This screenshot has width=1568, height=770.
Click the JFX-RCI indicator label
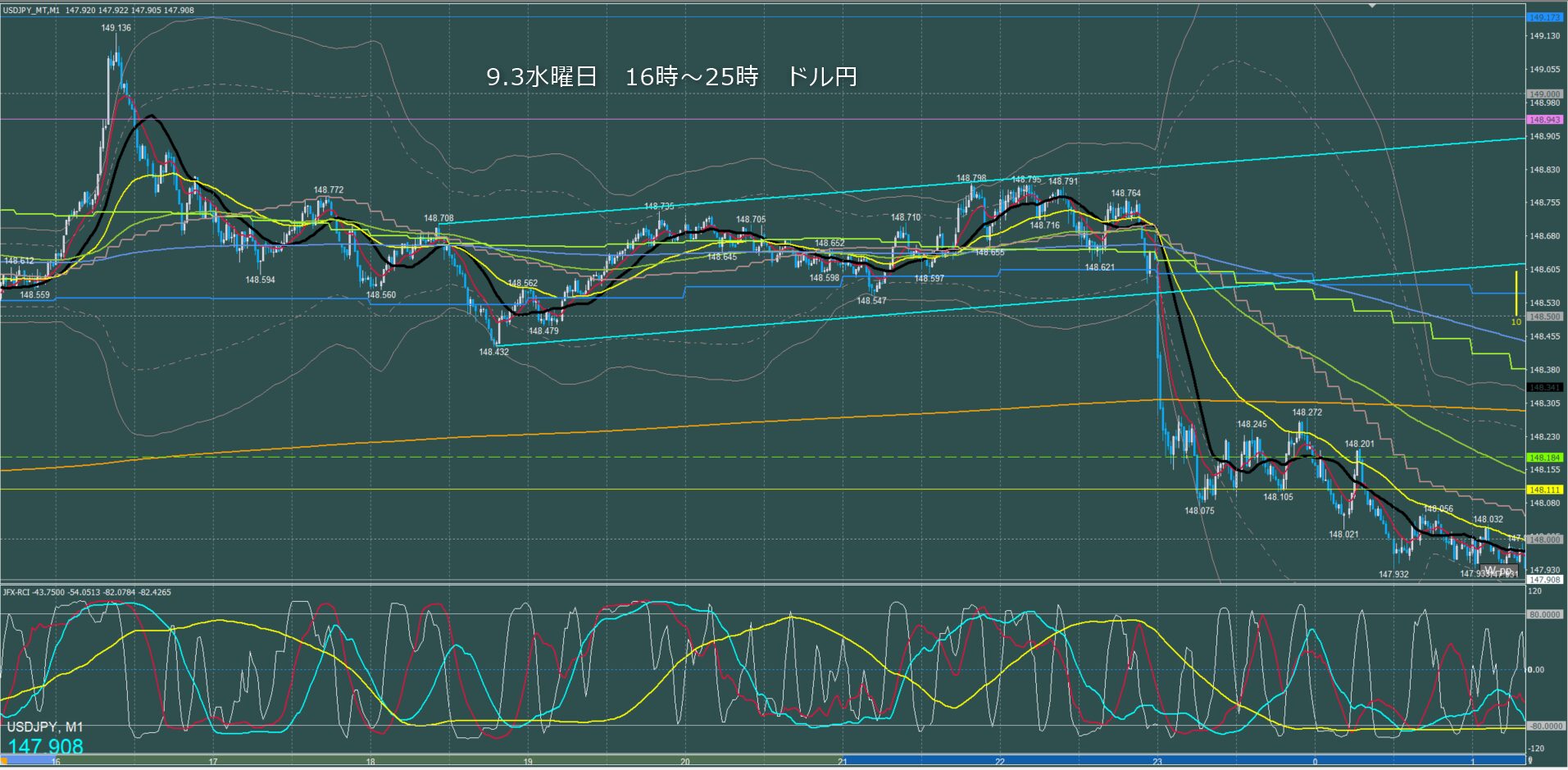(17, 592)
